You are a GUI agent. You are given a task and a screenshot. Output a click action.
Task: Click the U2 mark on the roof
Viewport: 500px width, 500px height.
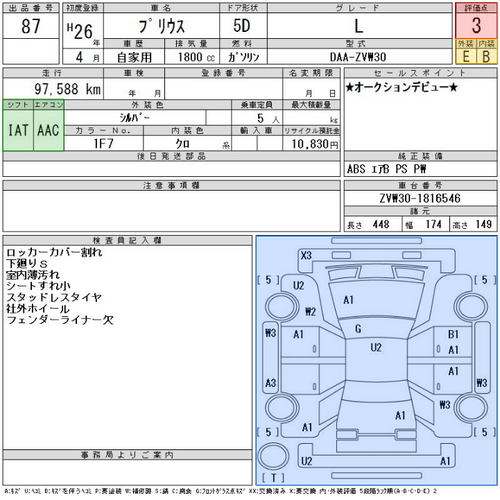click(x=376, y=348)
